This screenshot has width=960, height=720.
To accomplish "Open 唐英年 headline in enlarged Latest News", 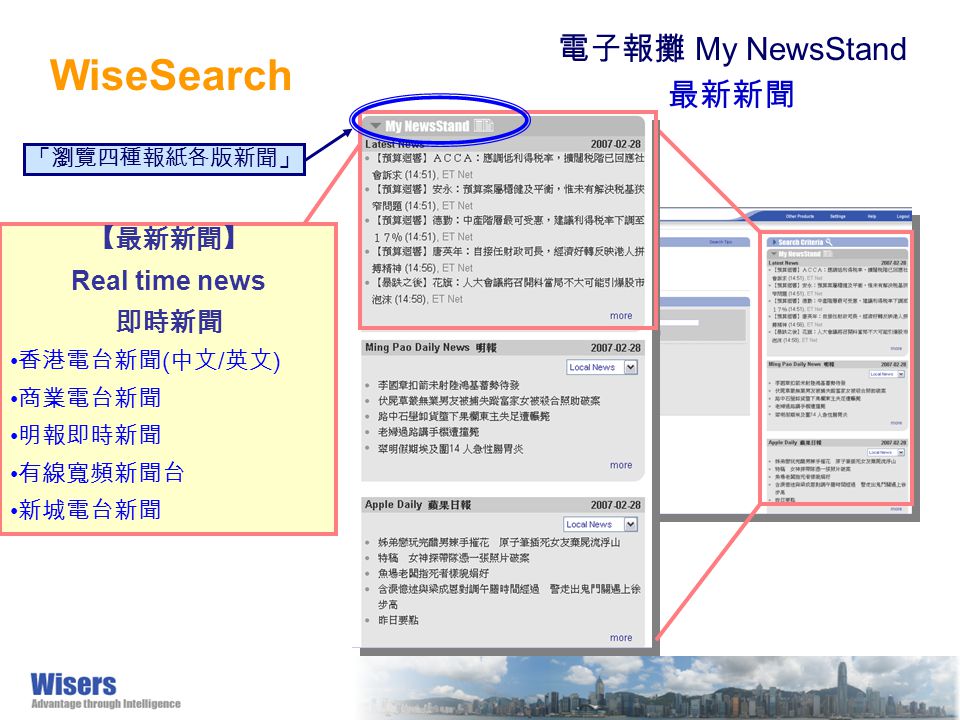I will [x=508, y=260].
